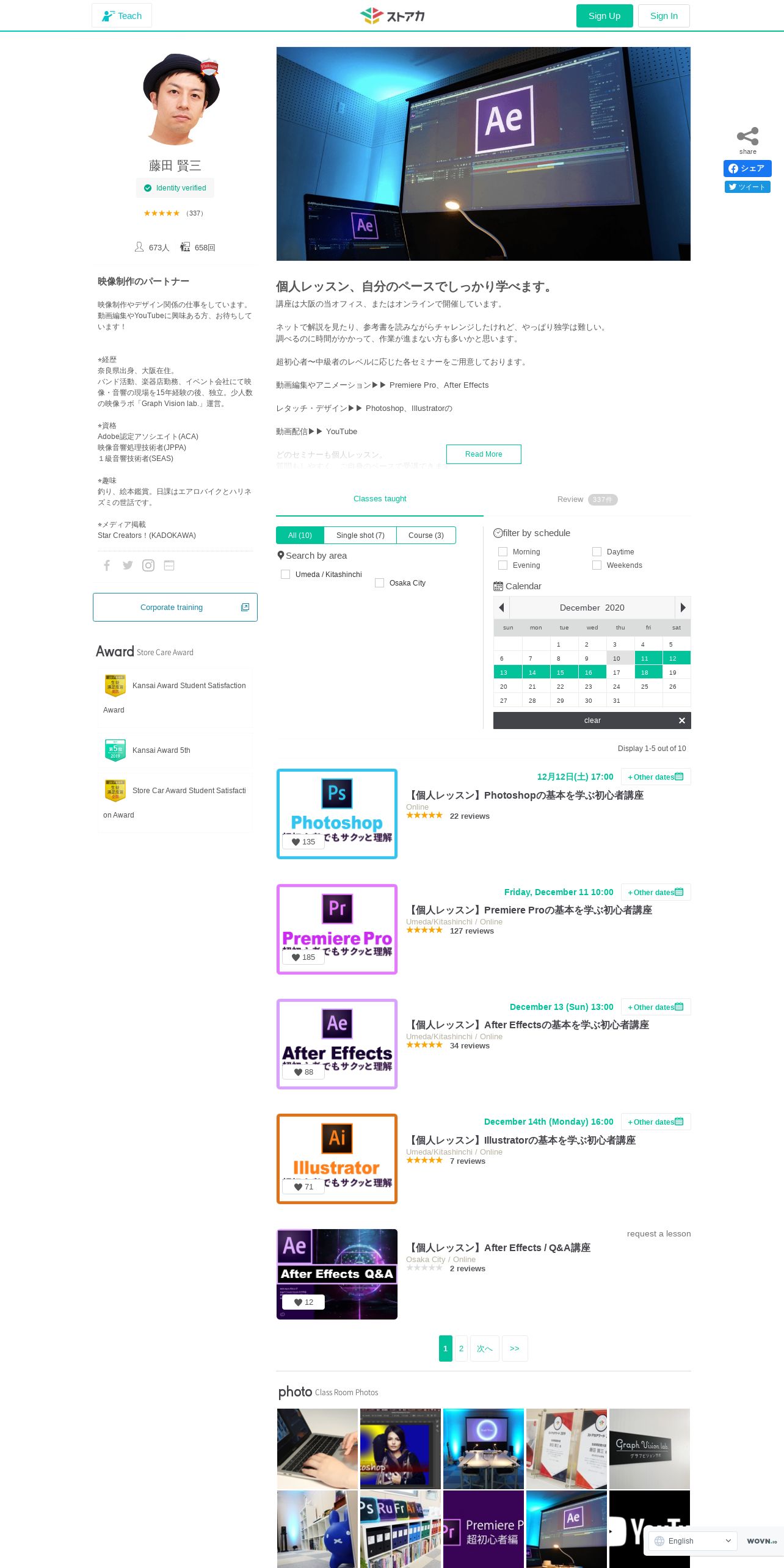Click the 127 reviews text on Premiere Pro class
This screenshot has height=1568, width=784.
[x=472, y=931]
